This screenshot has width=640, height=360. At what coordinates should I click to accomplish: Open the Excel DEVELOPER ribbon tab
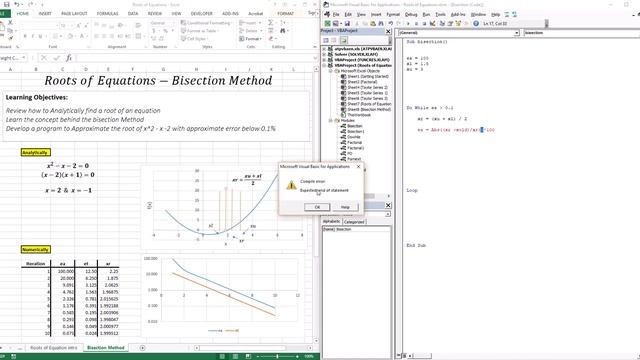tap(202, 13)
